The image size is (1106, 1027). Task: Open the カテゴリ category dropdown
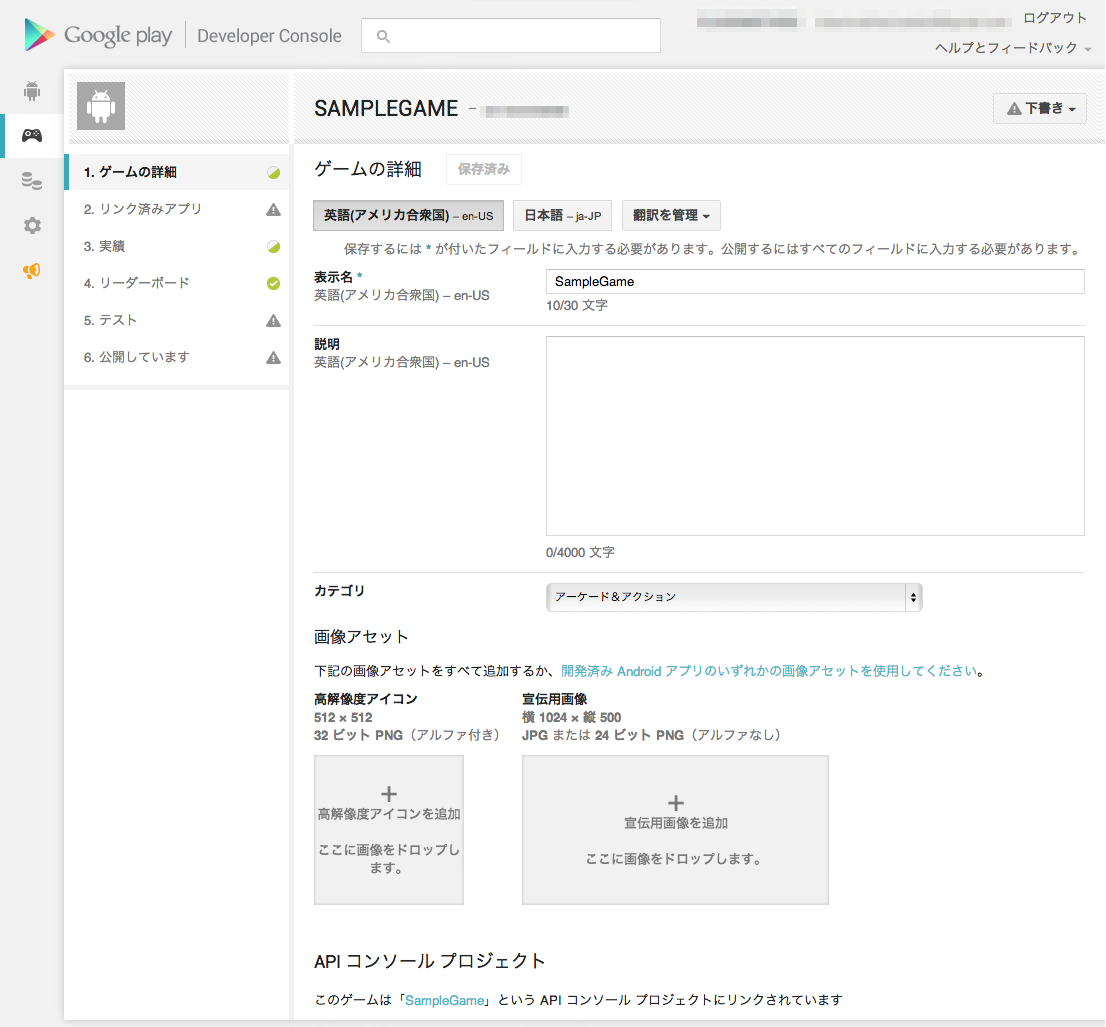[734, 597]
